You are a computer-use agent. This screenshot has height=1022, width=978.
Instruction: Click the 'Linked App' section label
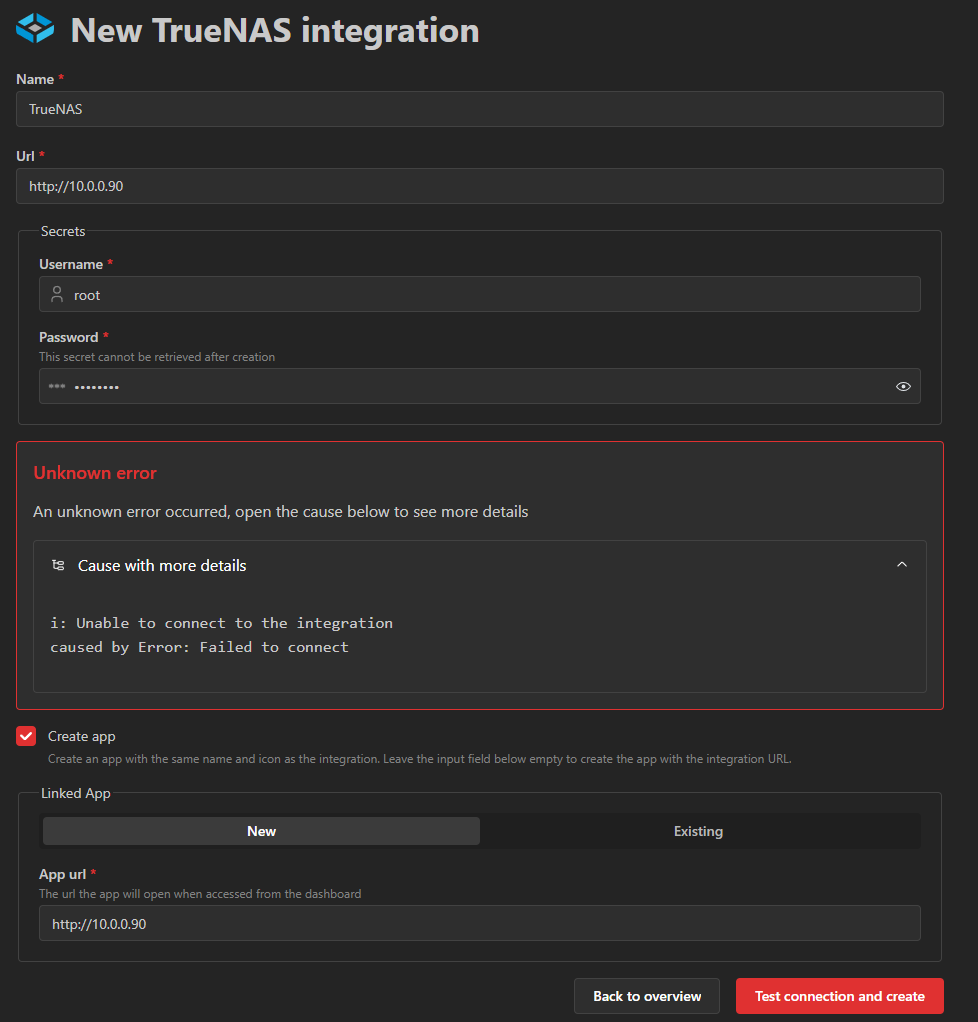76,793
